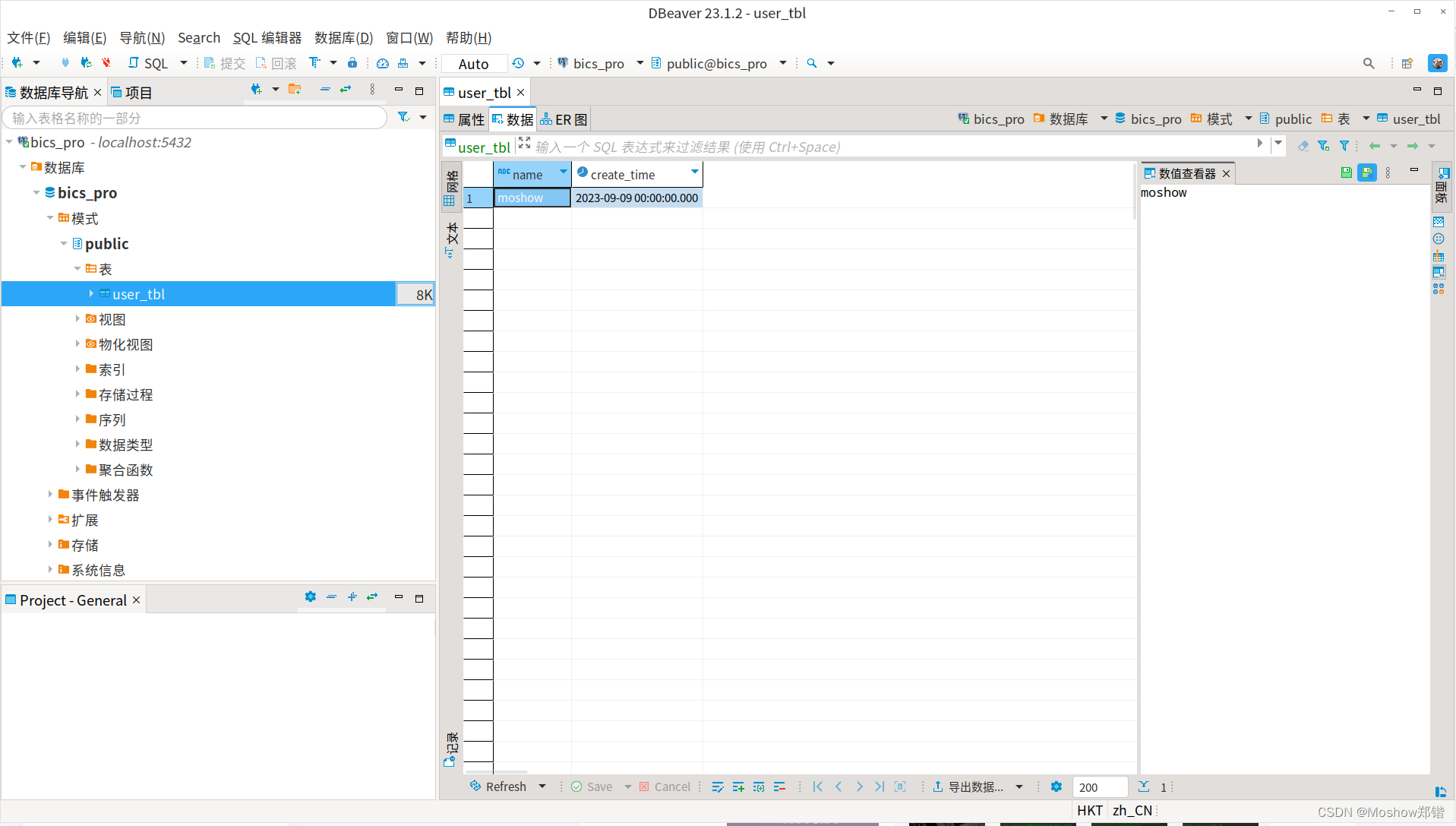The height and width of the screenshot is (826, 1456).
Task: Click the table name search input field
Action: (195, 118)
